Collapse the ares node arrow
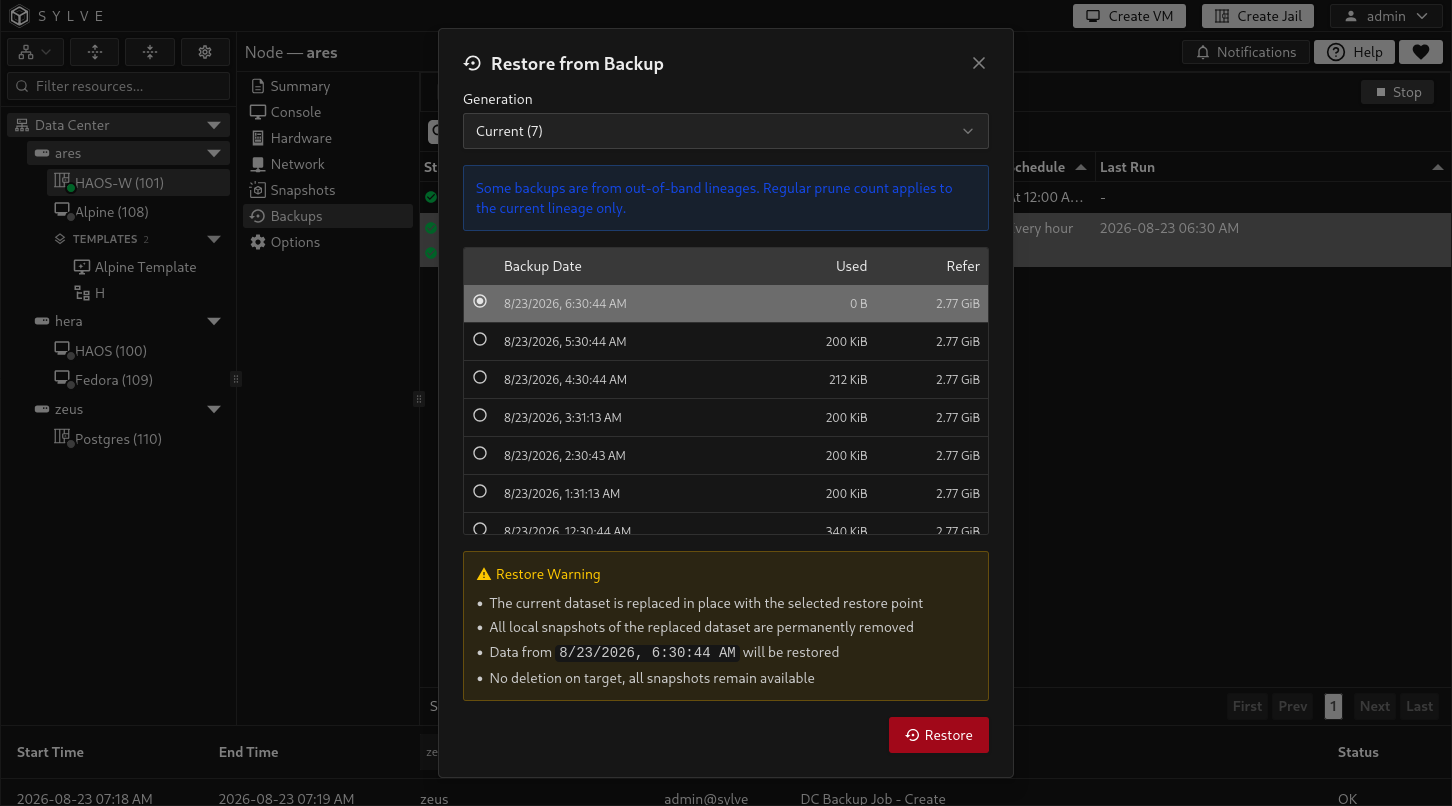This screenshot has height=806, width=1452. [214, 153]
